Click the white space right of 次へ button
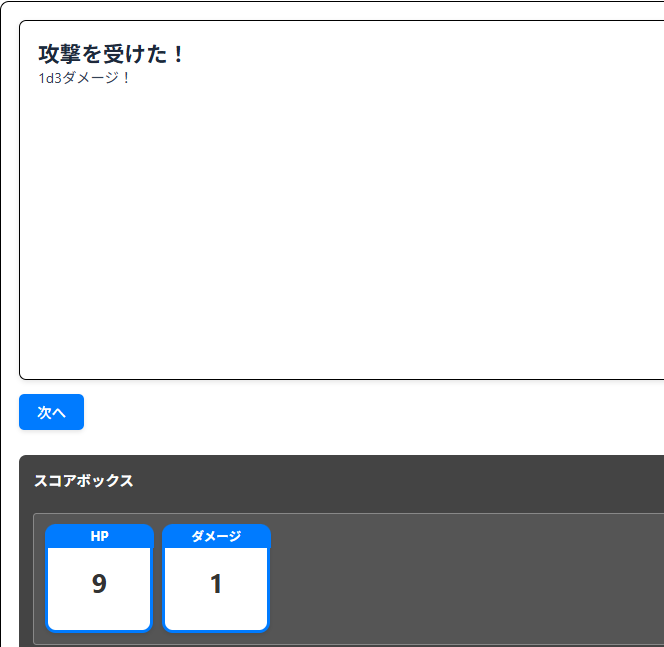Image resolution: width=664 pixels, height=647 pixels. coord(350,412)
